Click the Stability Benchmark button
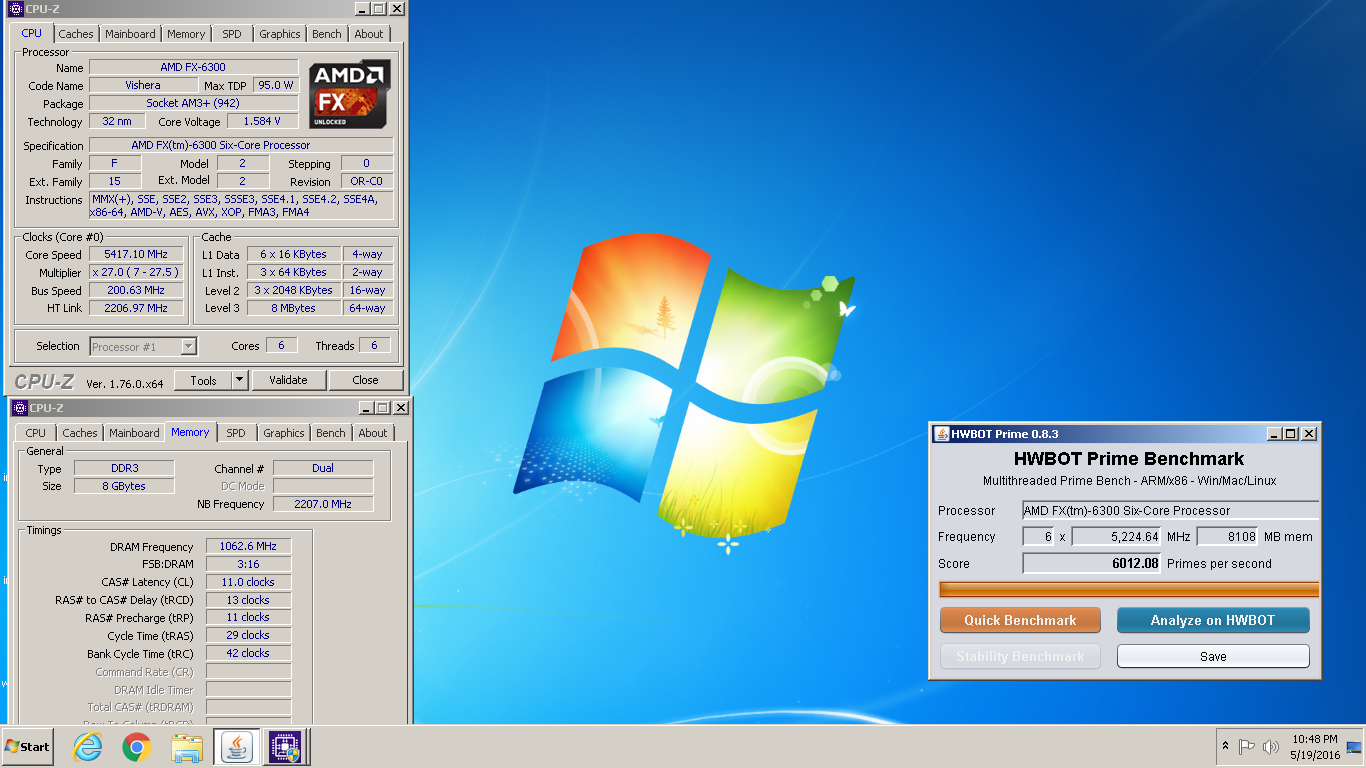The width and height of the screenshot is (1366, 768). [1020, 656]
